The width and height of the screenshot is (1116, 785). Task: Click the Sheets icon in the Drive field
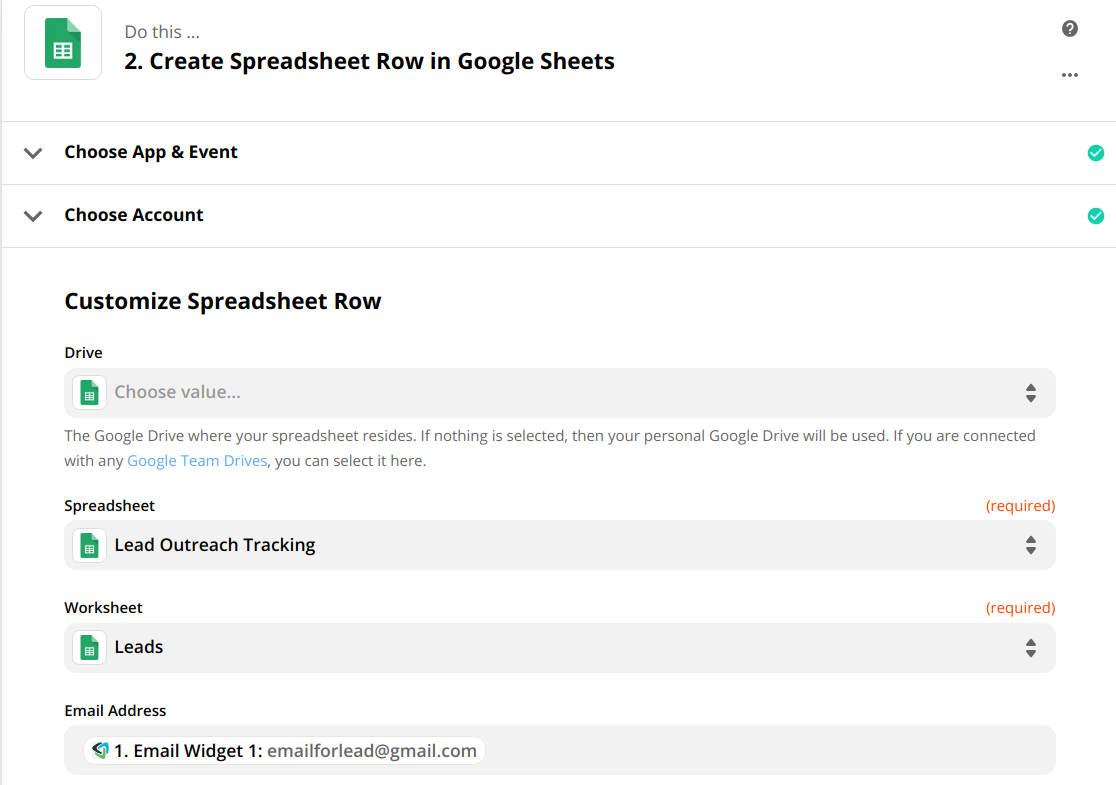coord(89,393)
